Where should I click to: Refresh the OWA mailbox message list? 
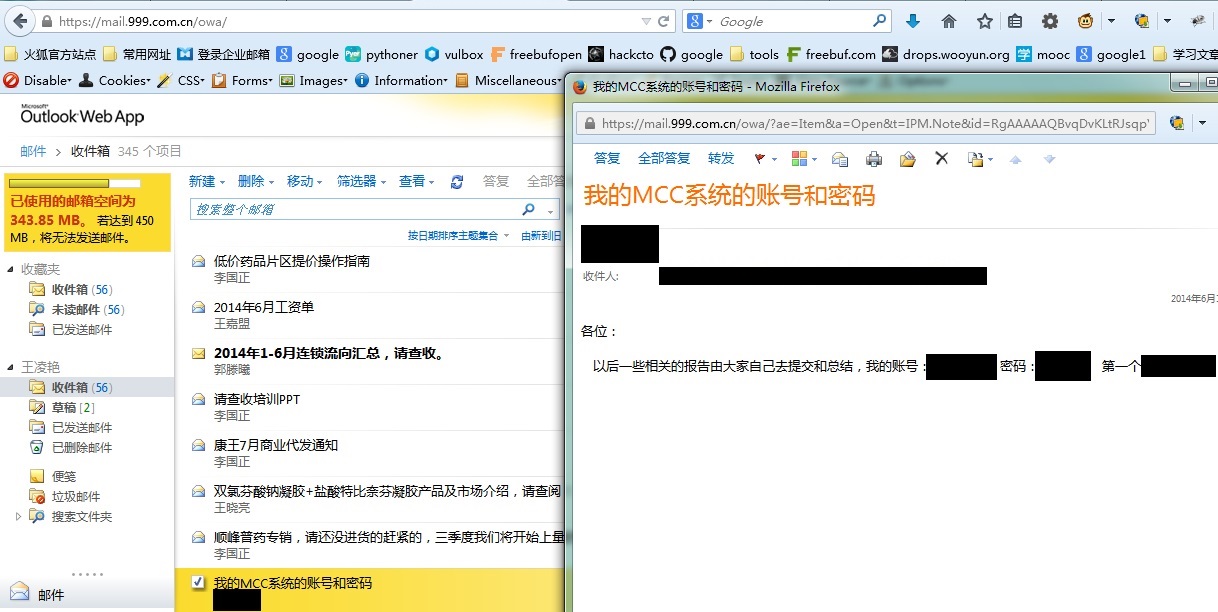tap(457, 181)
